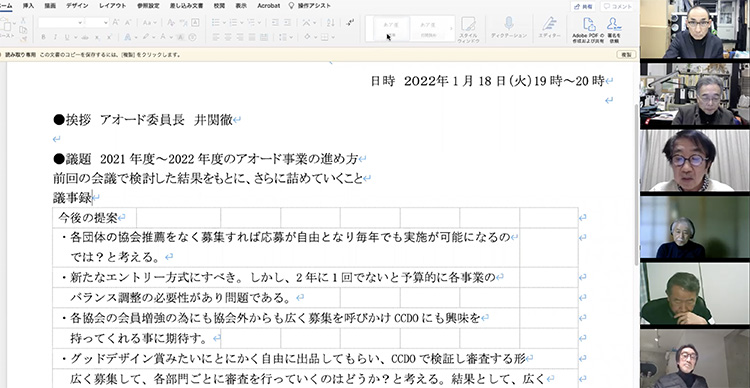Image resolution: width=750 pixels, height=388 pixels.
Task: Switch to the Acrobat tab
Action: [268, 6]
